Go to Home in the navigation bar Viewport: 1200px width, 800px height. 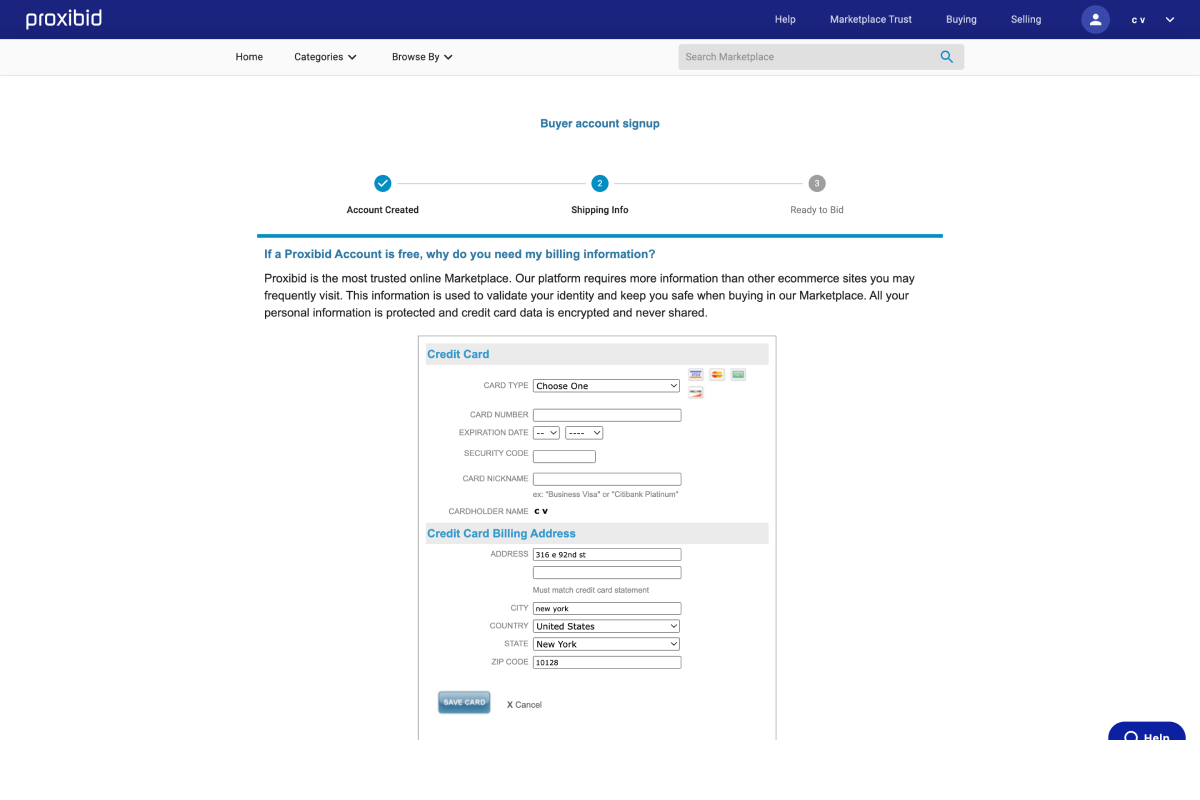[x=249, y=57]
